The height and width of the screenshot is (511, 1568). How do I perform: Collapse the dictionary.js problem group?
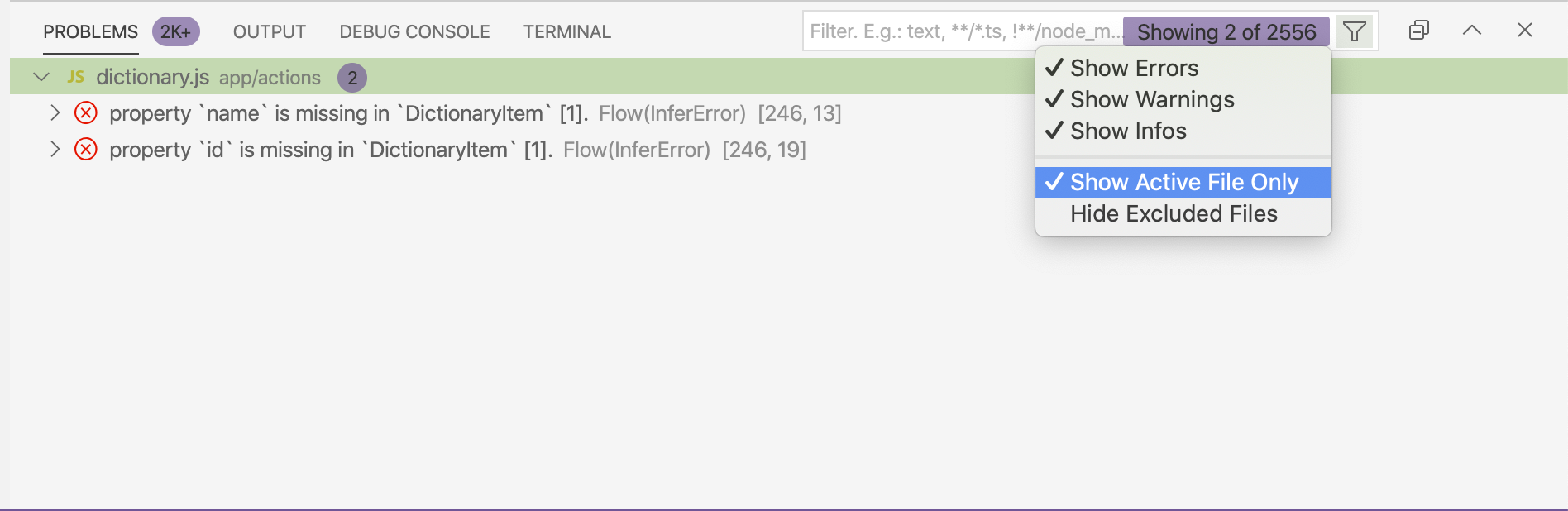click(40, 77)
